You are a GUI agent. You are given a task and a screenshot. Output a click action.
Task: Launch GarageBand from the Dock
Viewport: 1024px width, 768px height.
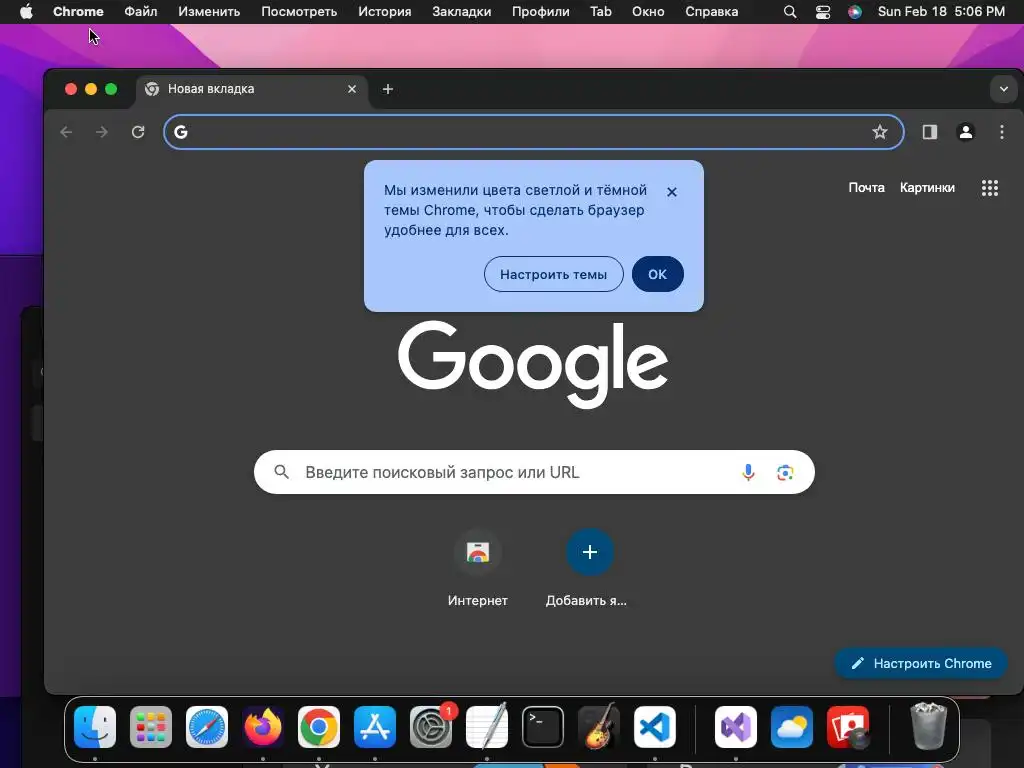pos(599,727)
